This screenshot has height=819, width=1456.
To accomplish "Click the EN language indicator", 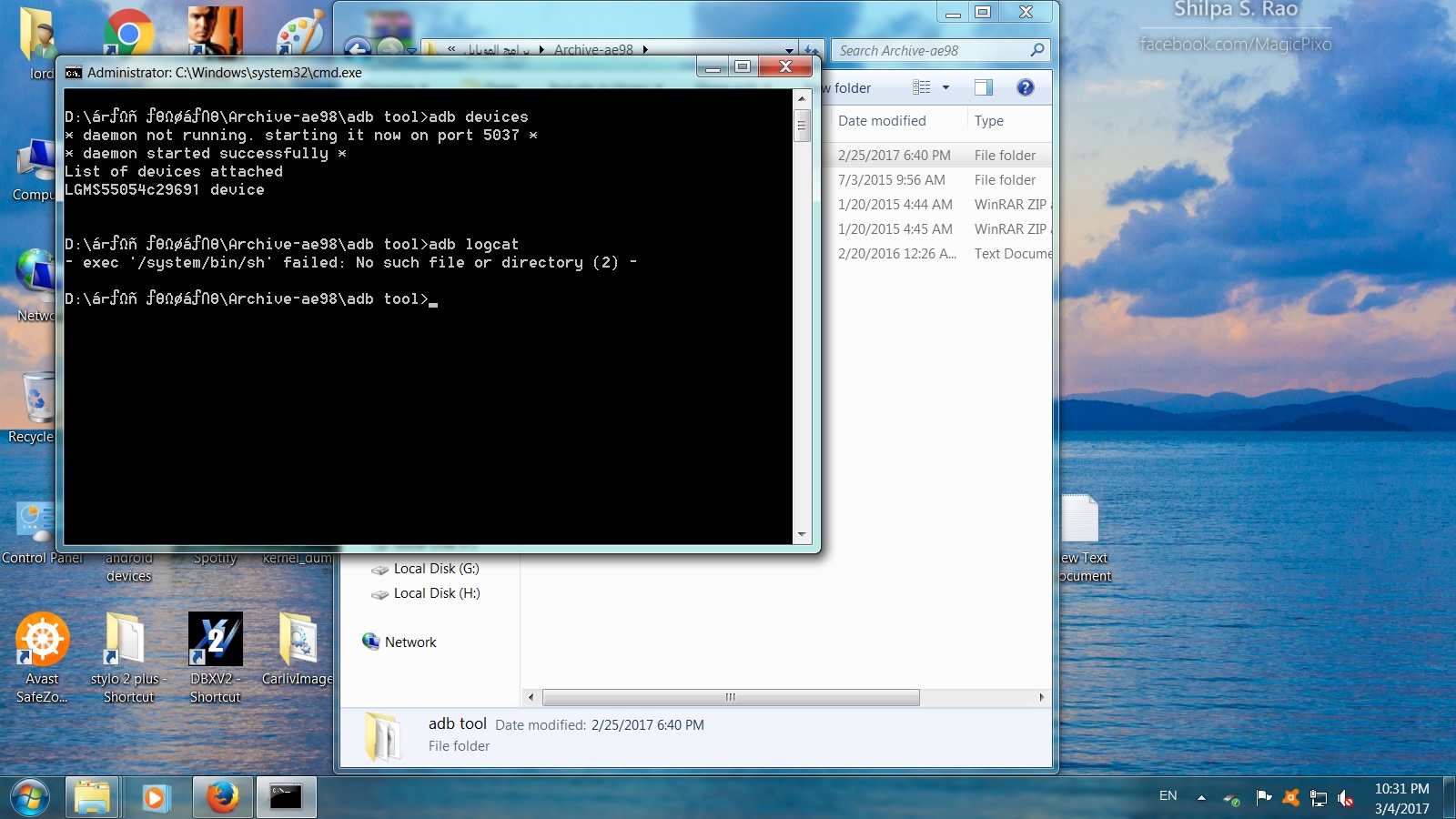I will [x=1168, y=795].
